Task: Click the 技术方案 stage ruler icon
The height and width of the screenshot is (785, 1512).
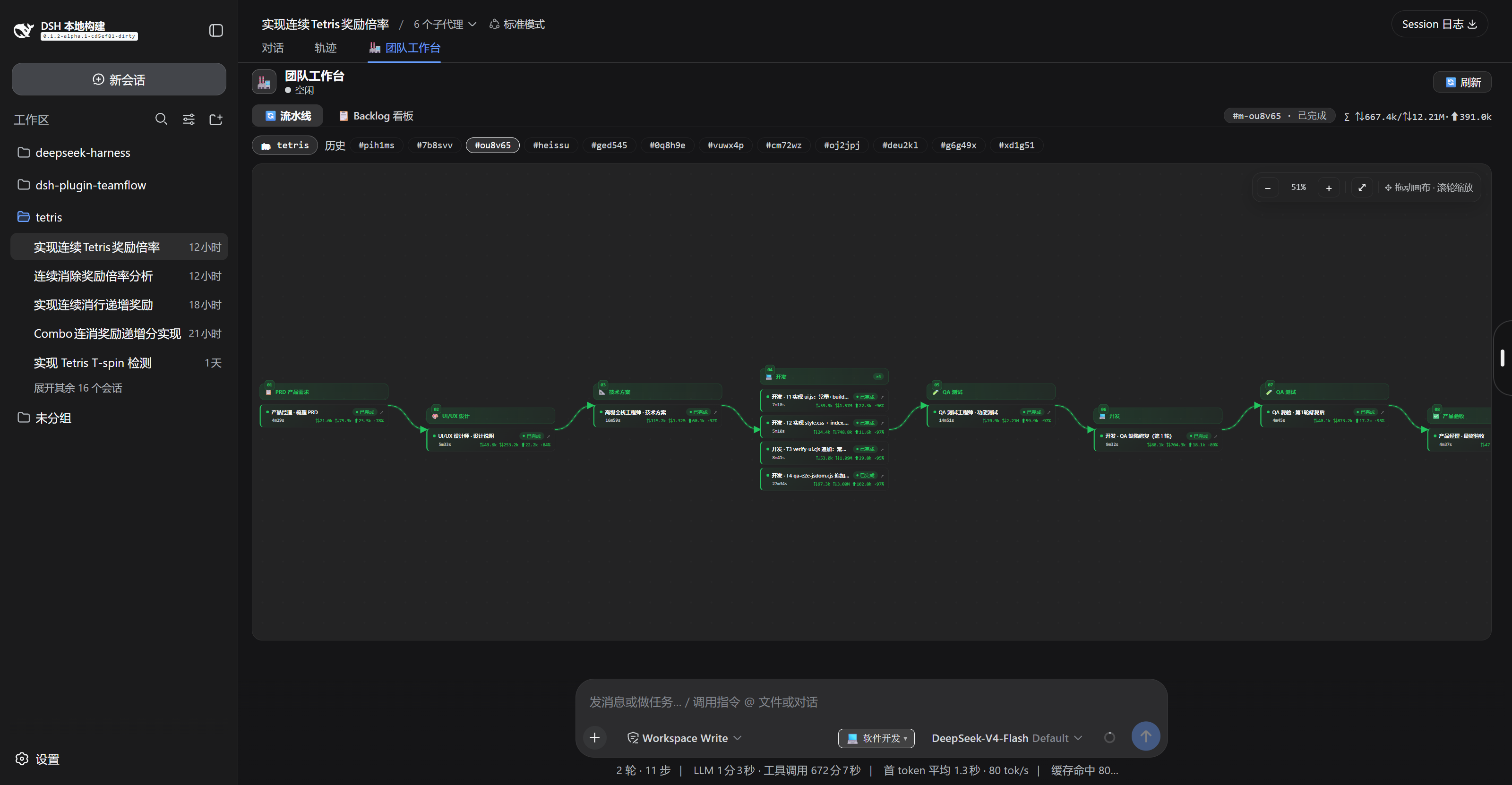Action: pyautogui.click(x=601, y=392)
